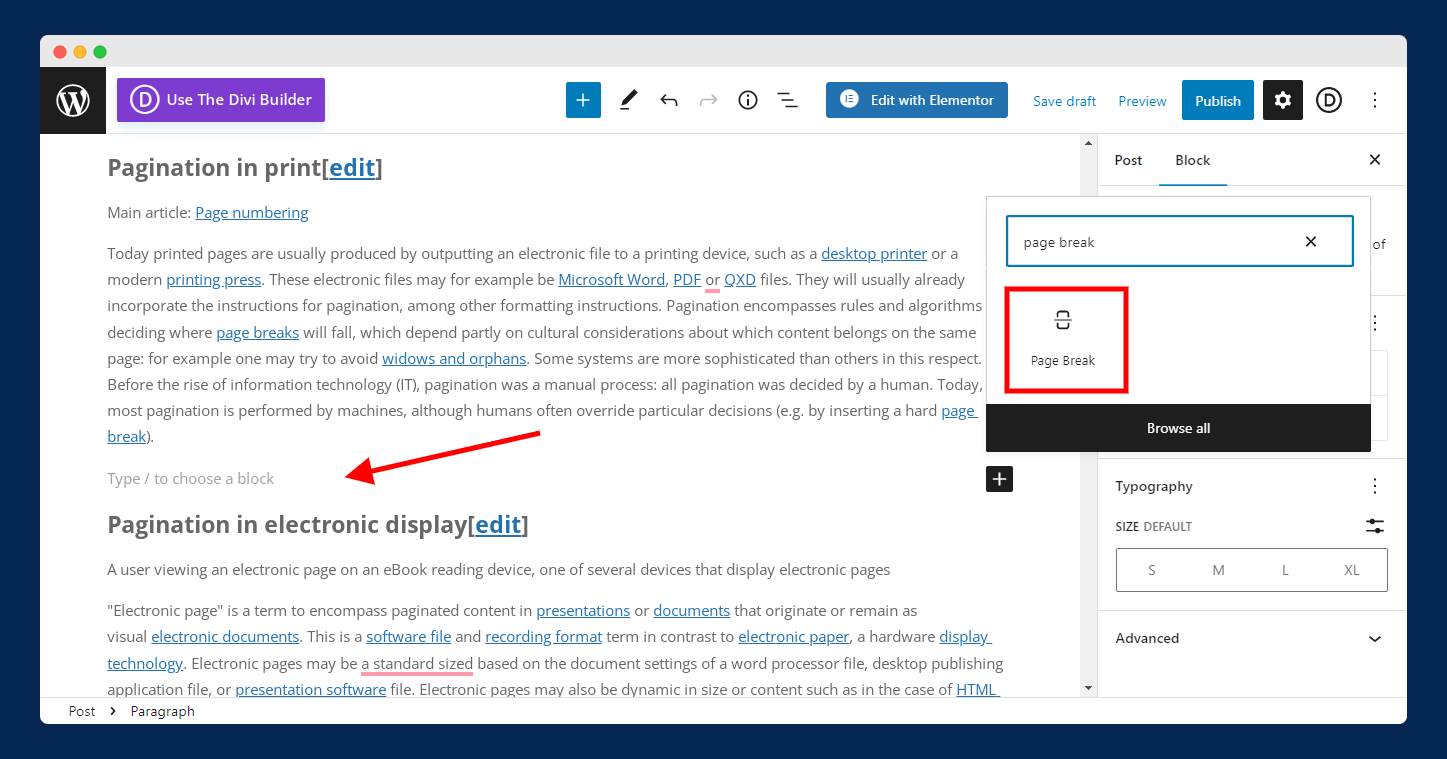Select font size XL
The image size is (1447, 759).
click(x=1352, y=570)
